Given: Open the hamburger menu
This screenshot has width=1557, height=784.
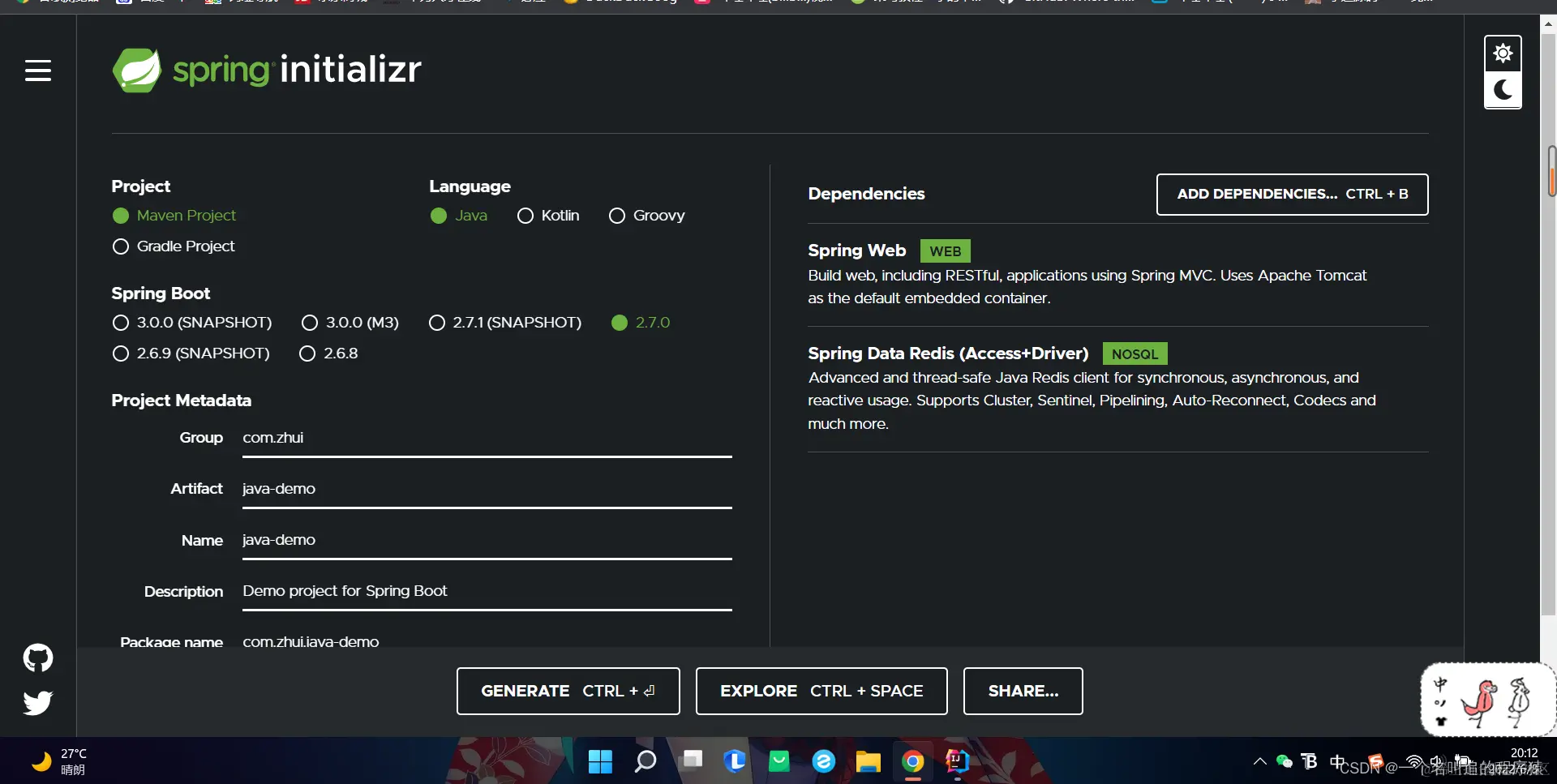Looking at the screenshot, I should [x=38, y=71].
